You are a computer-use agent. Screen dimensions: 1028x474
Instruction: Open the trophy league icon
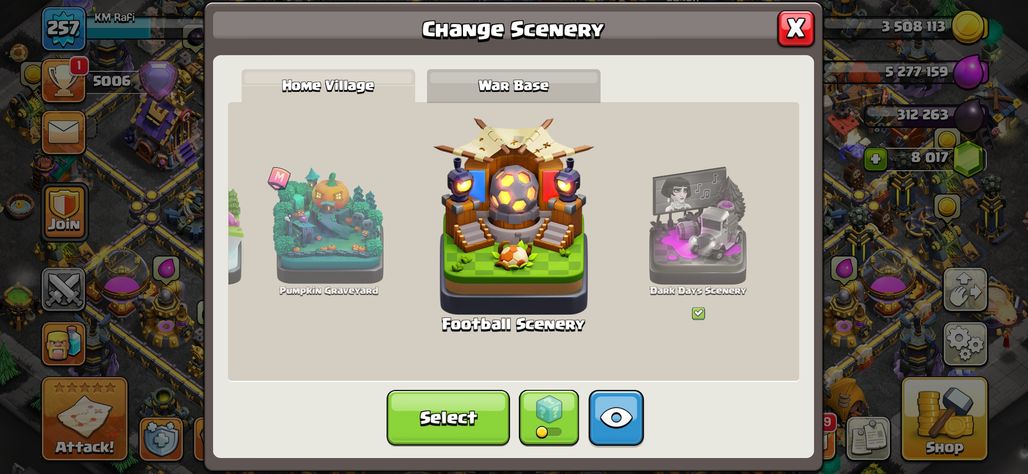tap(64, 81)
